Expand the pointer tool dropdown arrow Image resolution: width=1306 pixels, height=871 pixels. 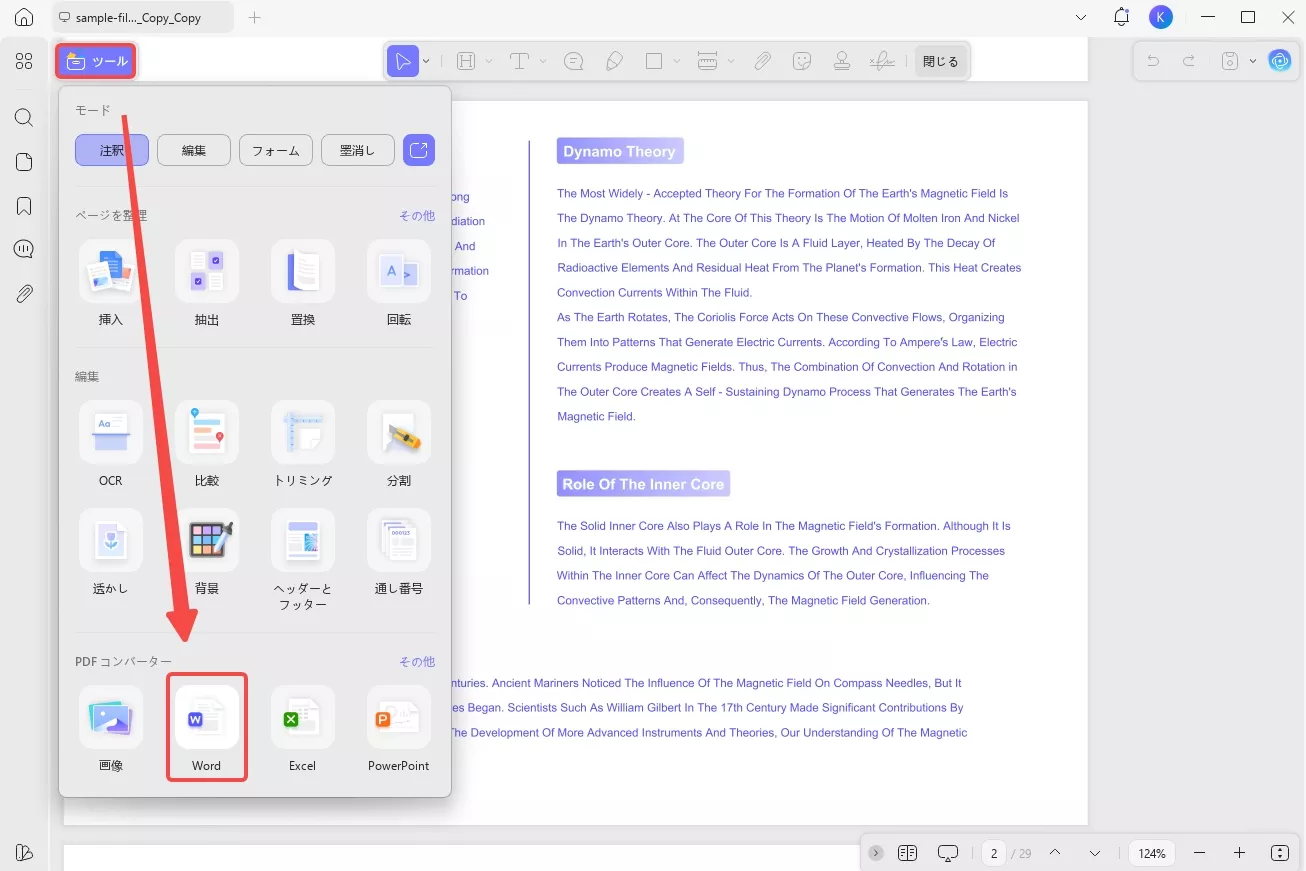[426, 61]
